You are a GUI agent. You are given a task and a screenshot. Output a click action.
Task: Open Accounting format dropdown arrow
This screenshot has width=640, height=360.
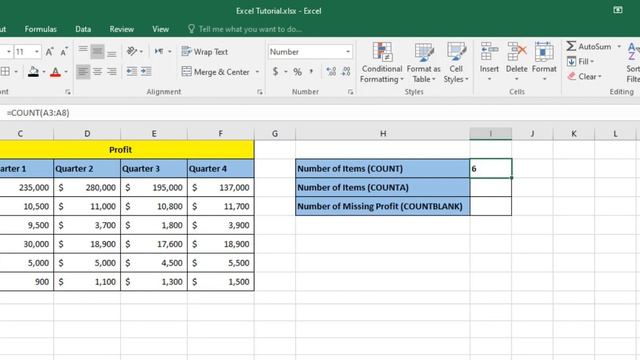click(x=286, y=72)
